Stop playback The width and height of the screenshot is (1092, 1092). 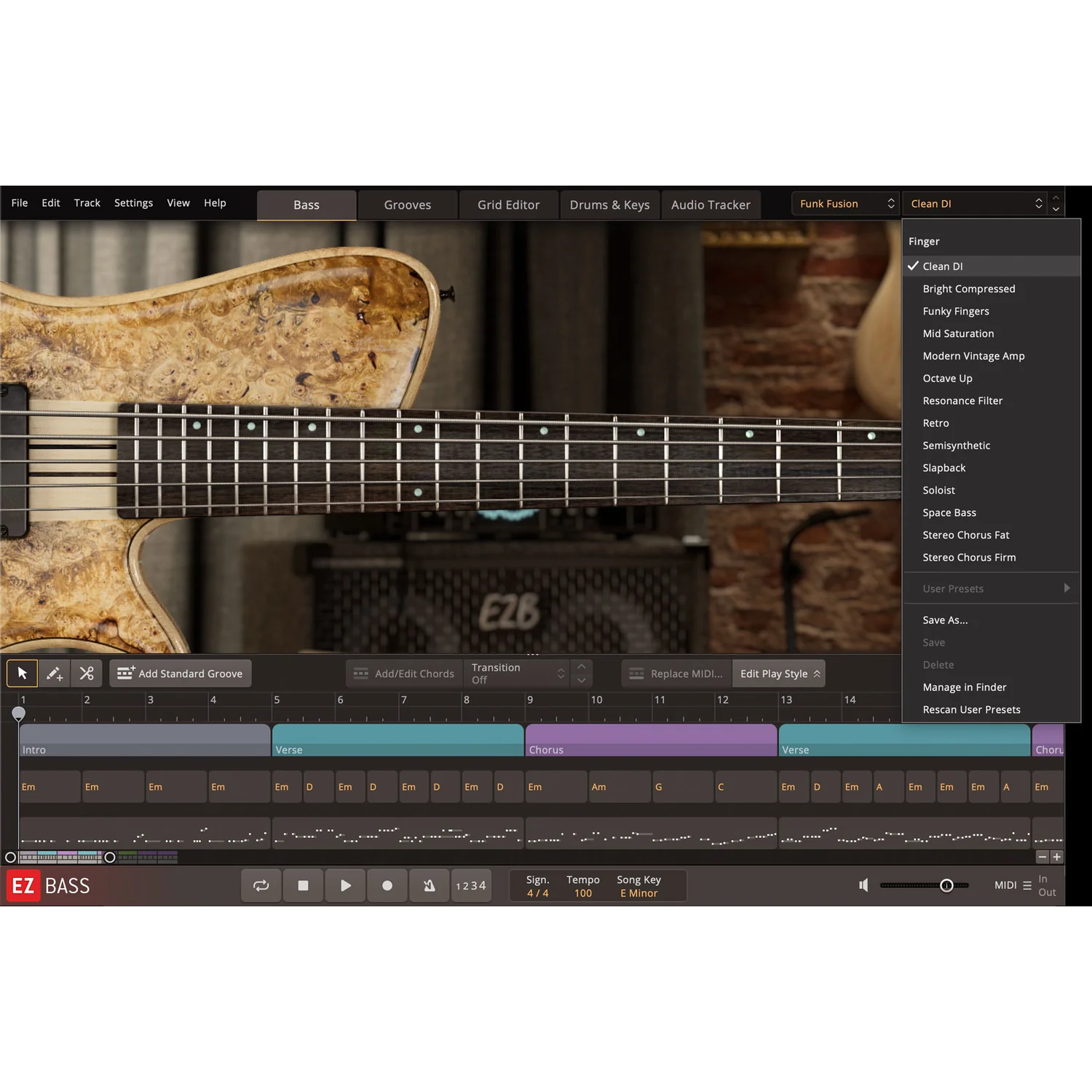(x=303, y=885)
